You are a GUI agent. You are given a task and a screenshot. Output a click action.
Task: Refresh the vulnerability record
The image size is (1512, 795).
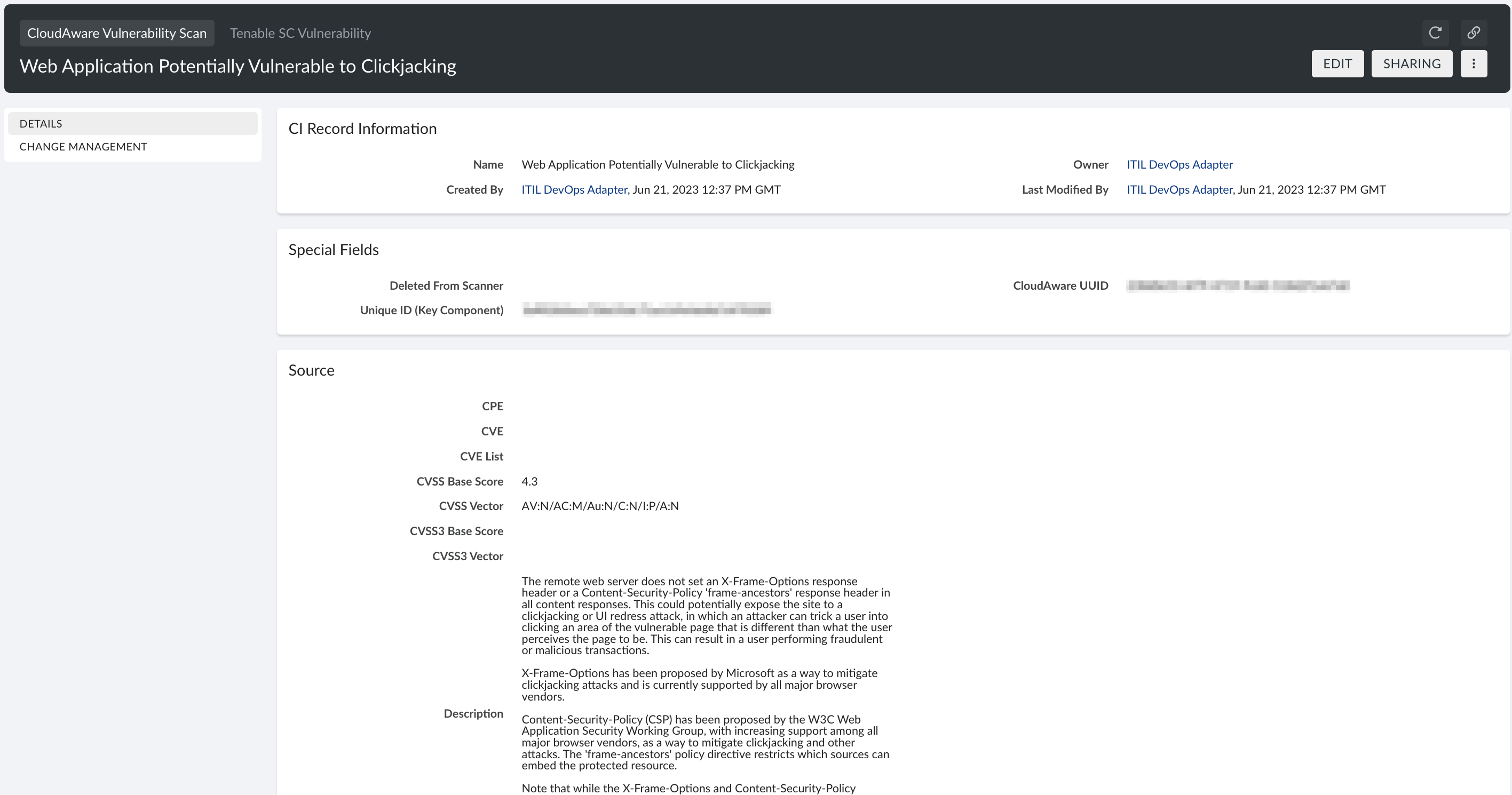[x=1435, y=33]
